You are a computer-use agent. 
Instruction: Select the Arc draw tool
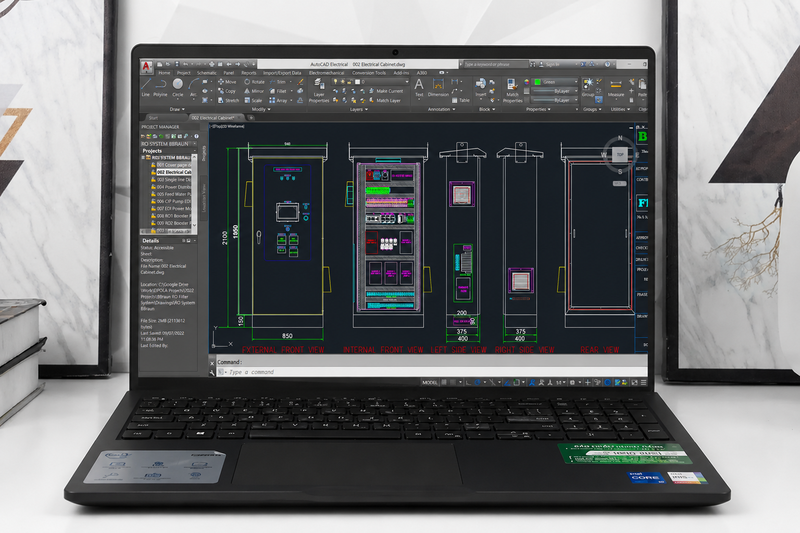193,87
